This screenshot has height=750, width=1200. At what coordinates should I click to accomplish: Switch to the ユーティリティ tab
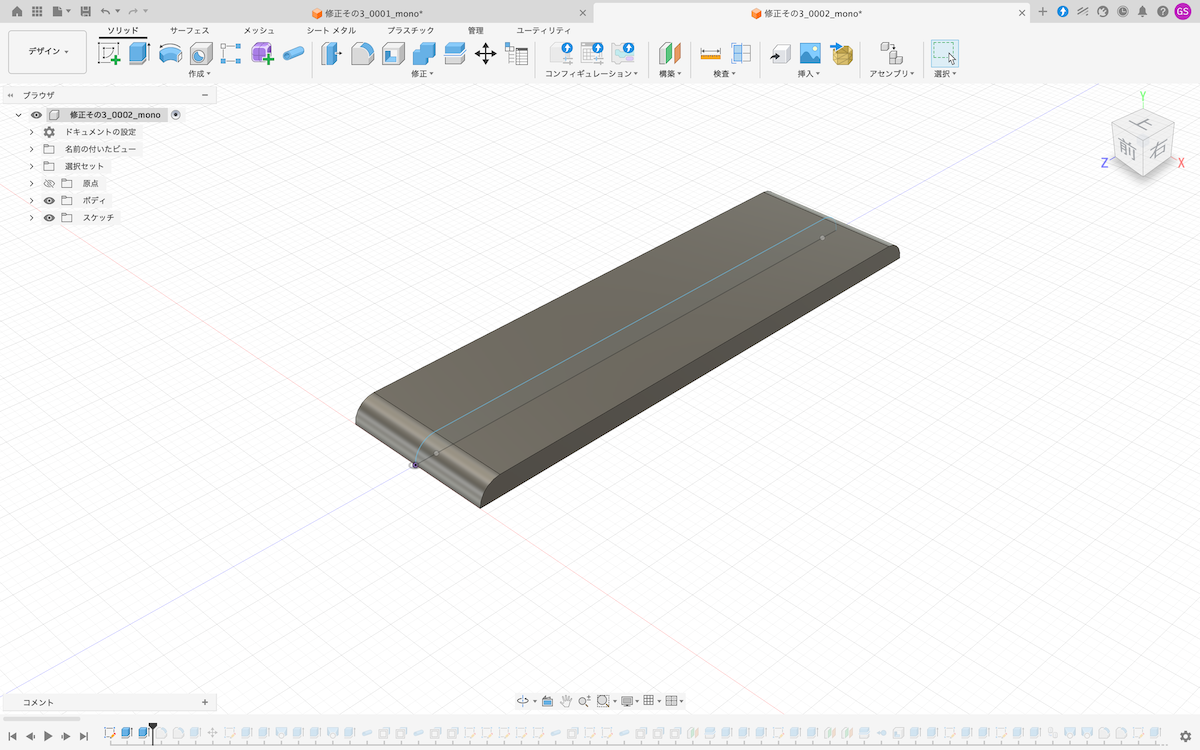coord(543,31)
